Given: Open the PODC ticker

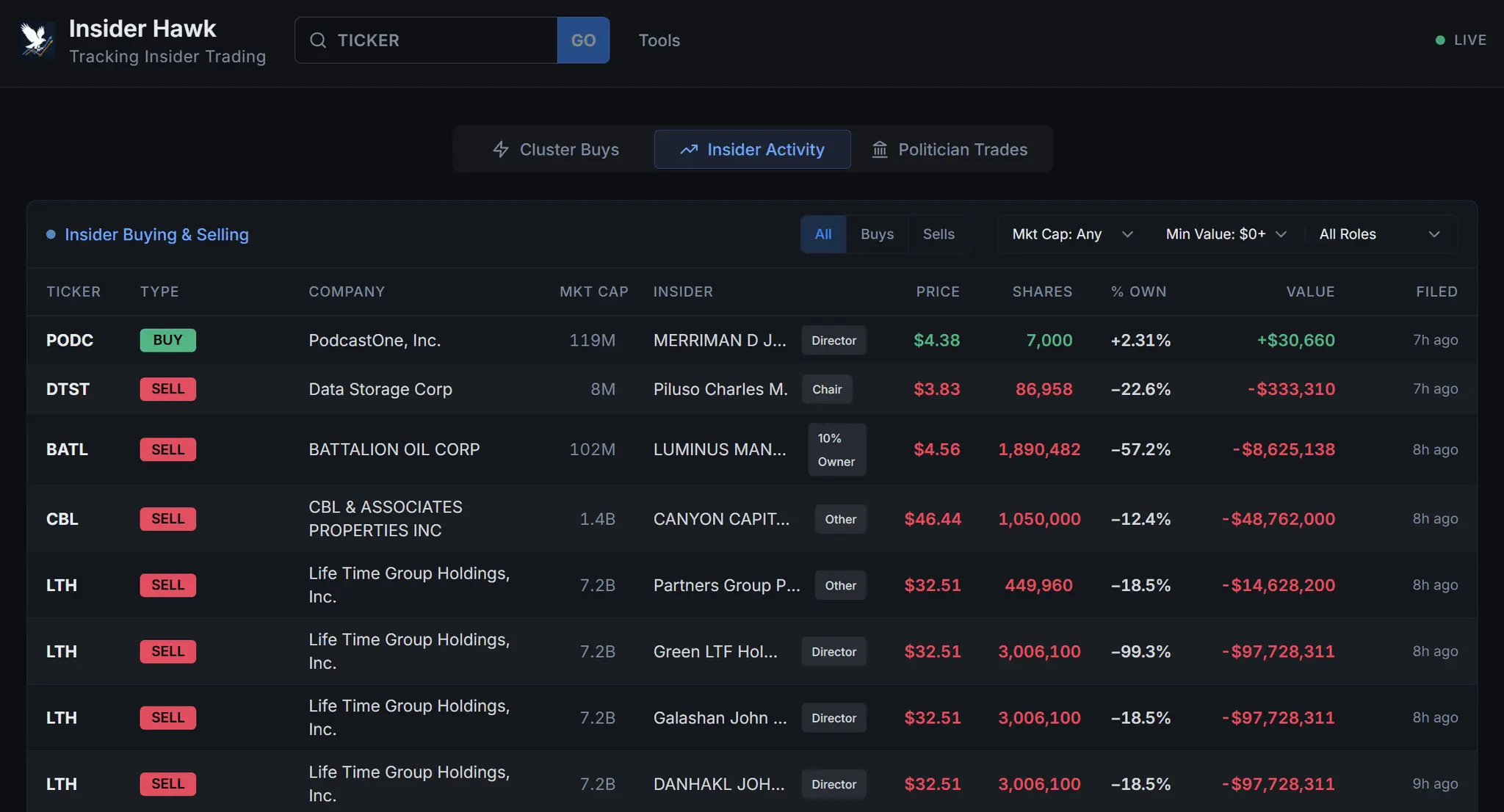Looking at the screenshot, I should click(70, 340).
